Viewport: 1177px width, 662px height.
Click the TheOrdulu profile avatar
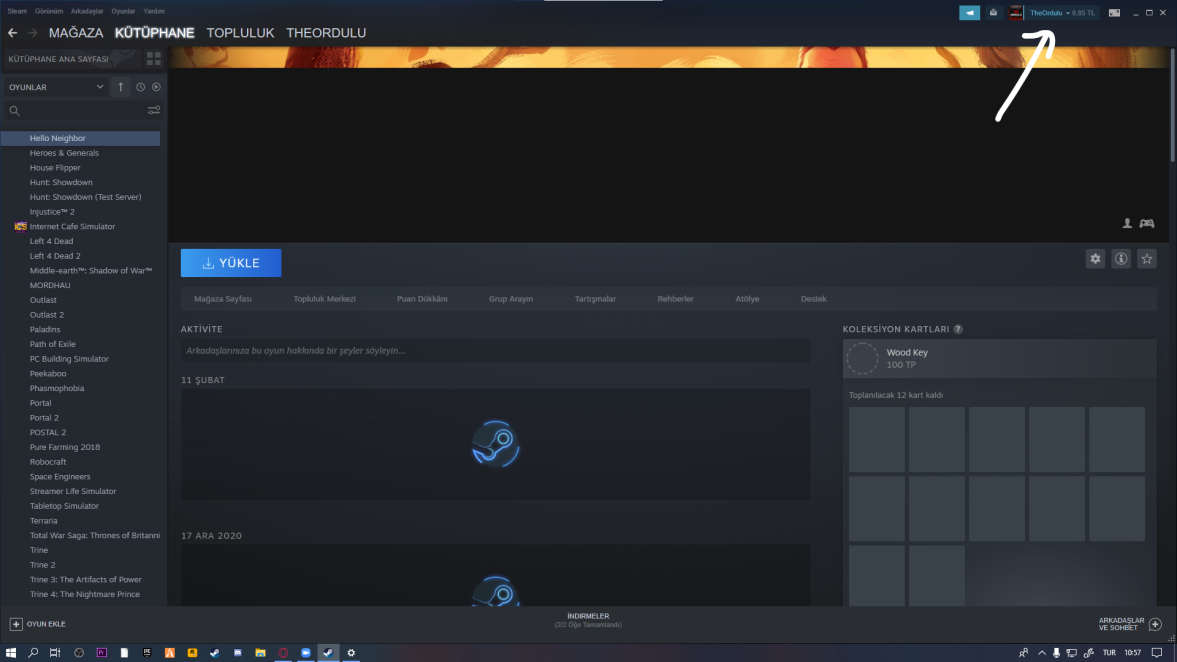[1016, 13]
